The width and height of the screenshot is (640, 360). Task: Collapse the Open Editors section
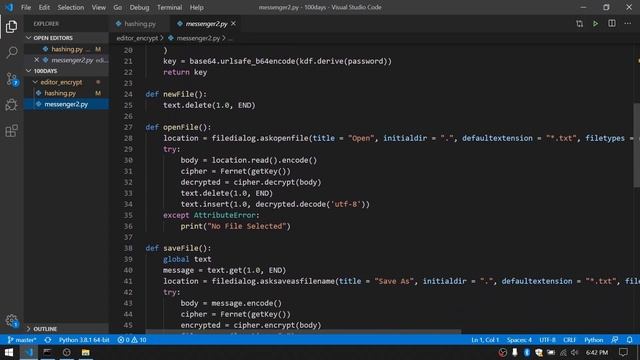coord(66,38)
